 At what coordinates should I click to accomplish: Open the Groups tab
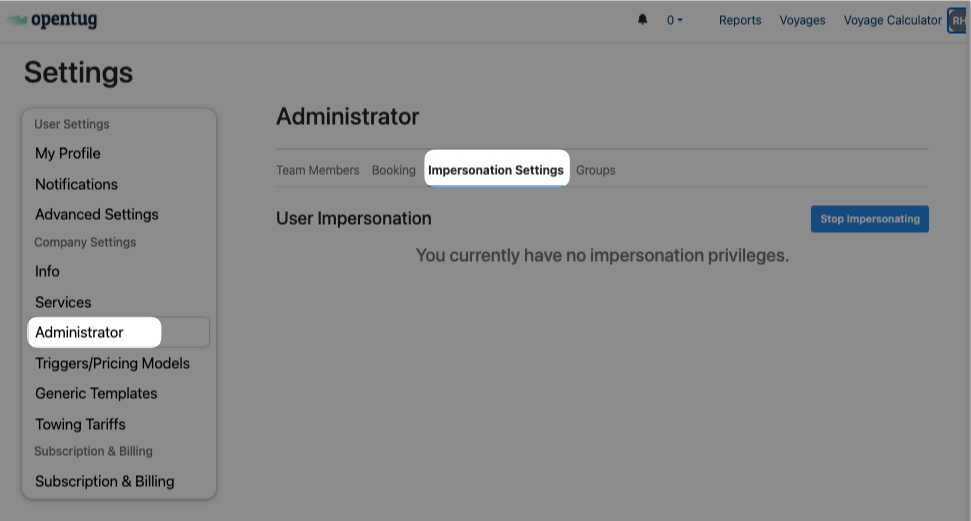pos(595,170)
